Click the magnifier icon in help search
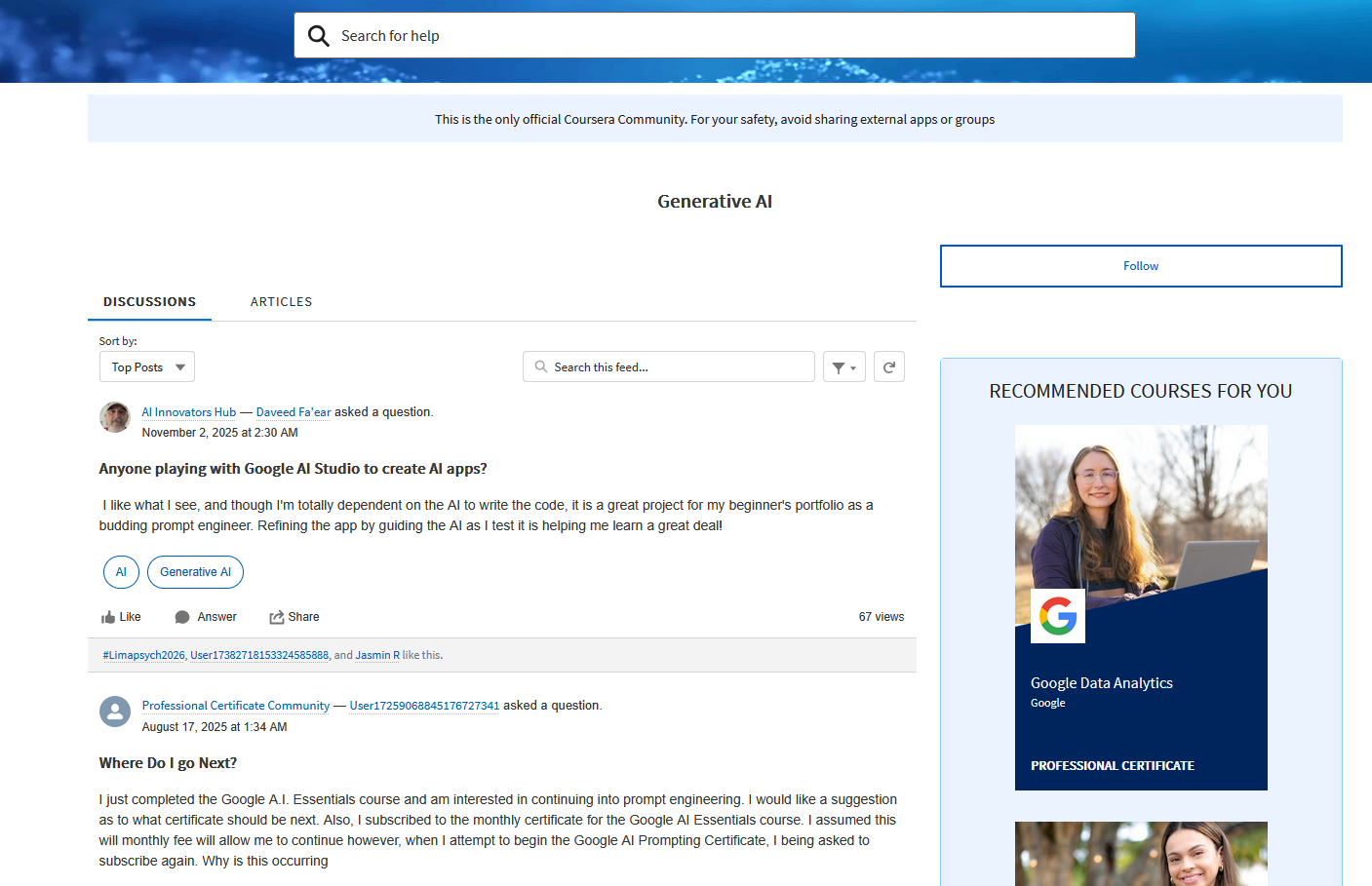The width and height of the screenshot is (1372, 886). coord(319,36)
